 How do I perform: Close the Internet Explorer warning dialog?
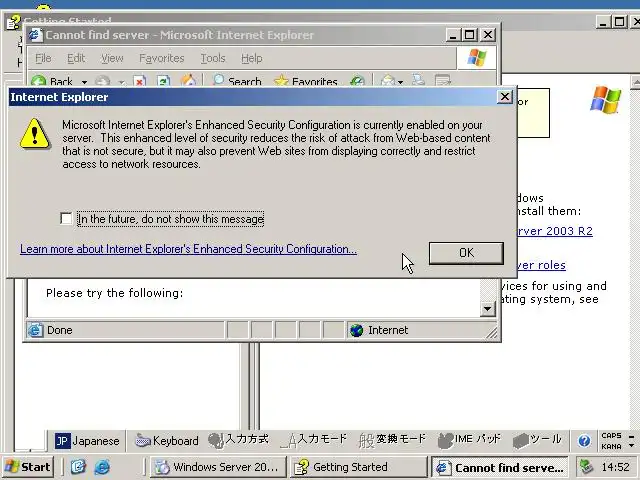(505, 97)
